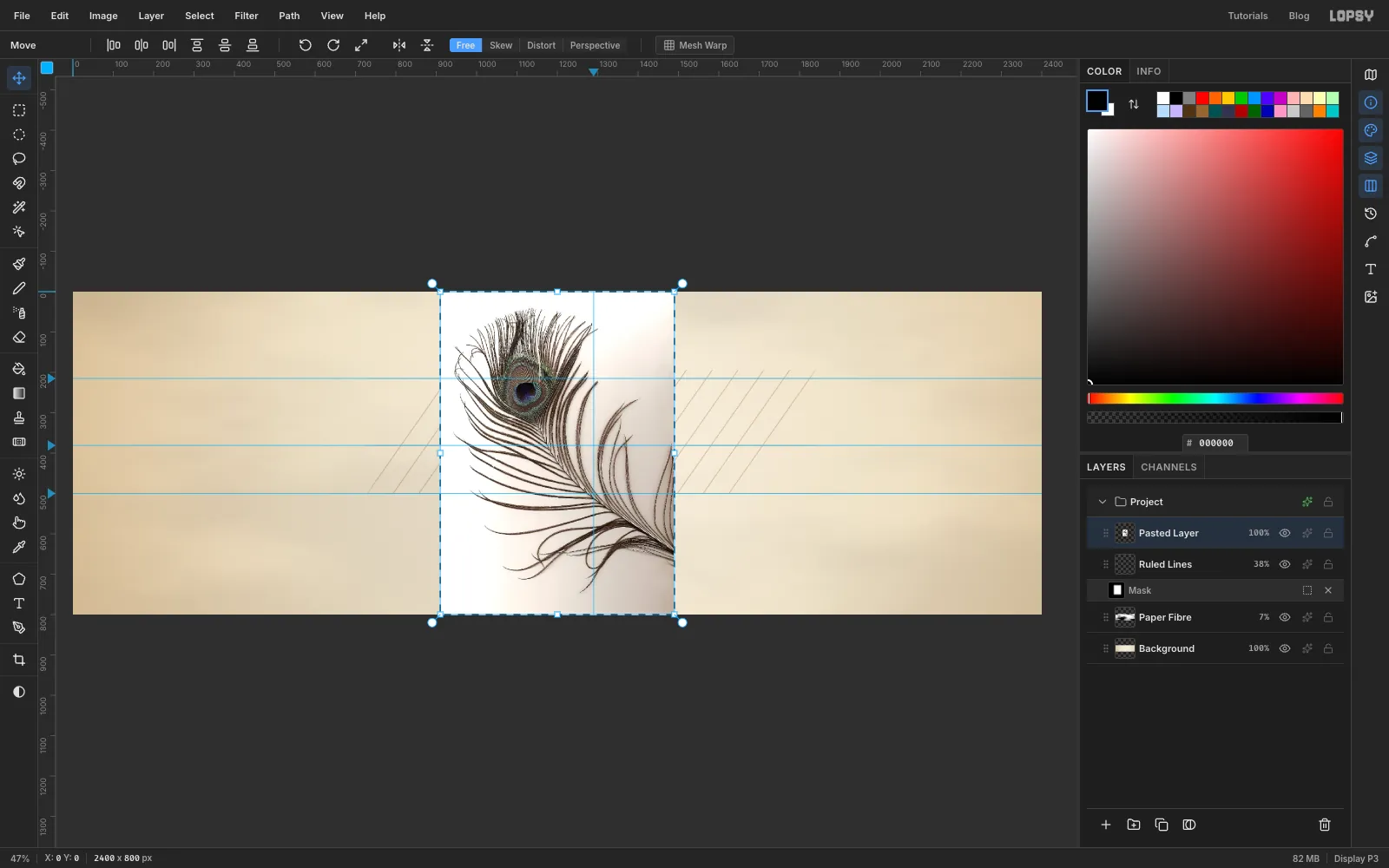Open the history panel icon in right sidebar

tap(1371, 214)
